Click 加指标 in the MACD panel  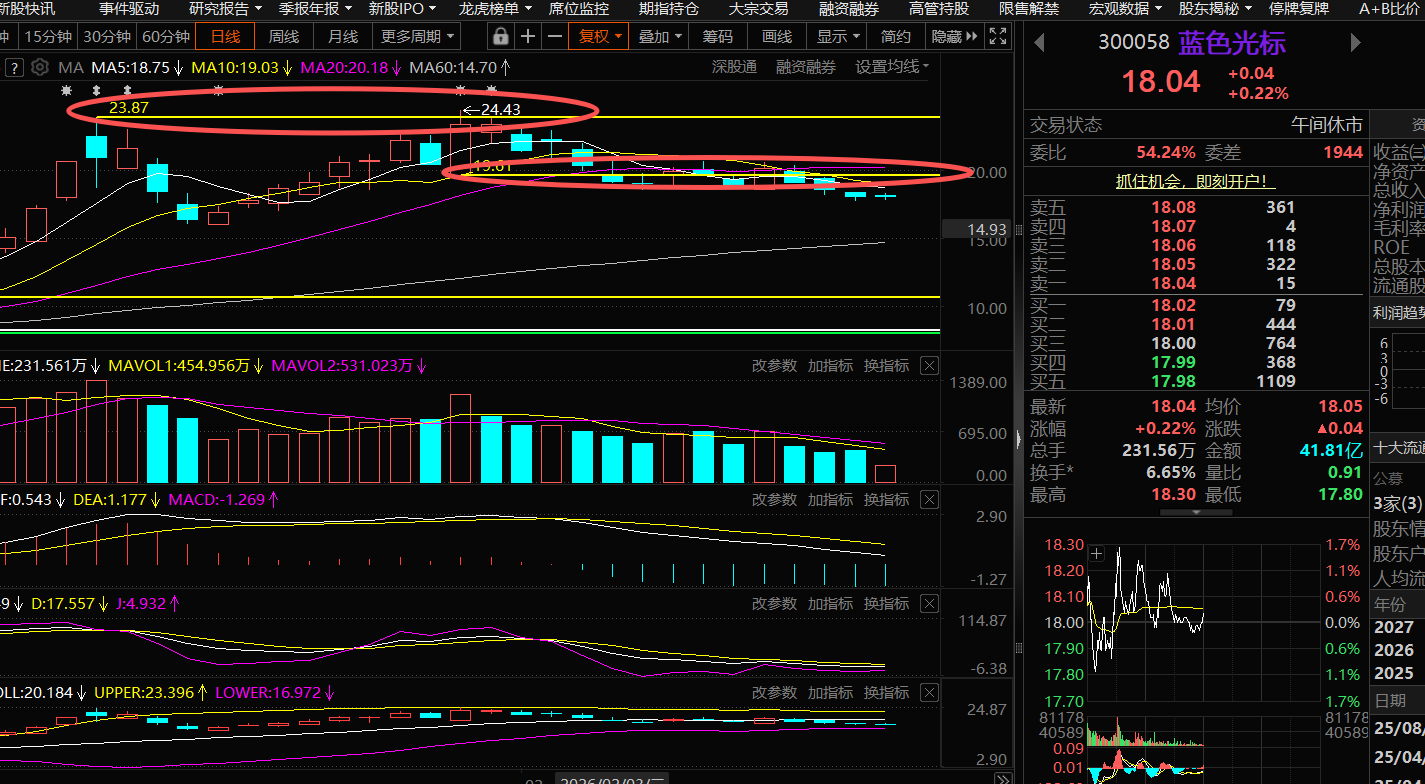coord(830,499)
